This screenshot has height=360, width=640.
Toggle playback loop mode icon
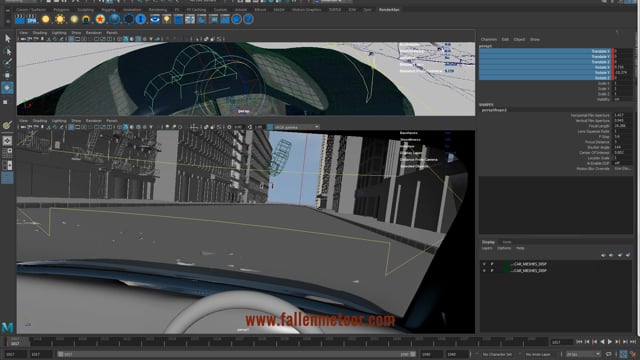coord(609,354)
